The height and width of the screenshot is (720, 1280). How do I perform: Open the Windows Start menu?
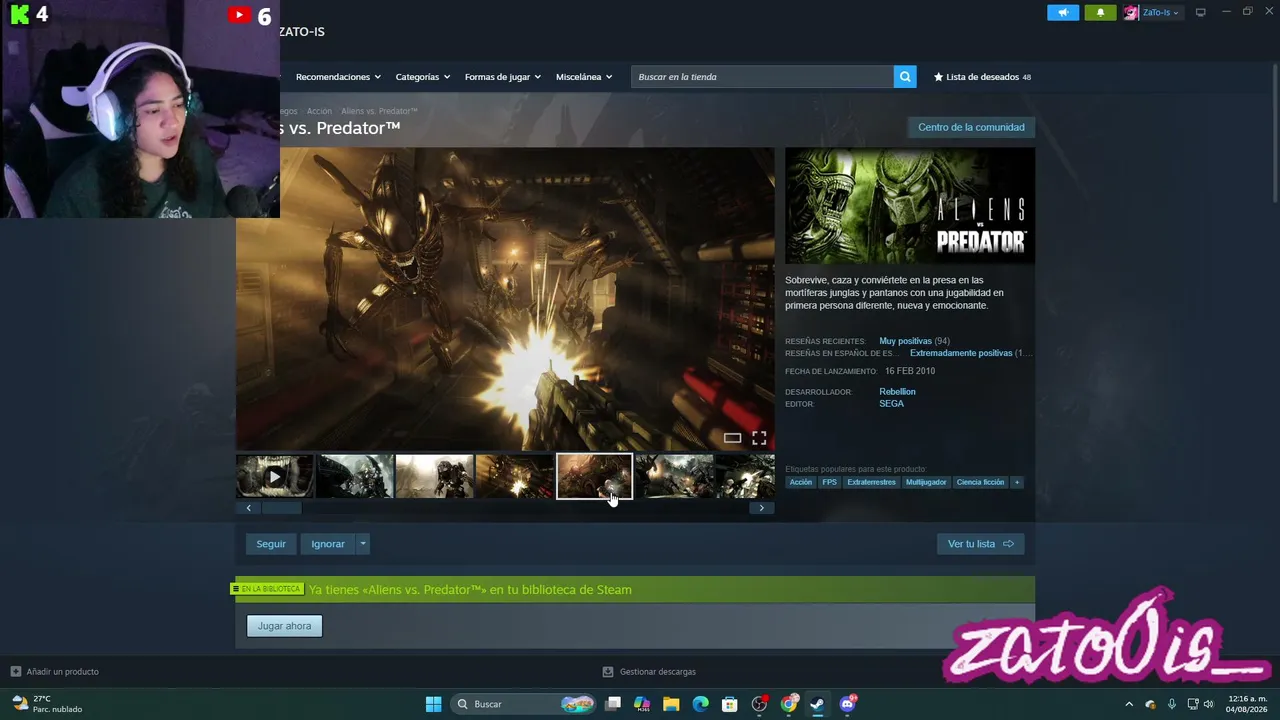433,704
